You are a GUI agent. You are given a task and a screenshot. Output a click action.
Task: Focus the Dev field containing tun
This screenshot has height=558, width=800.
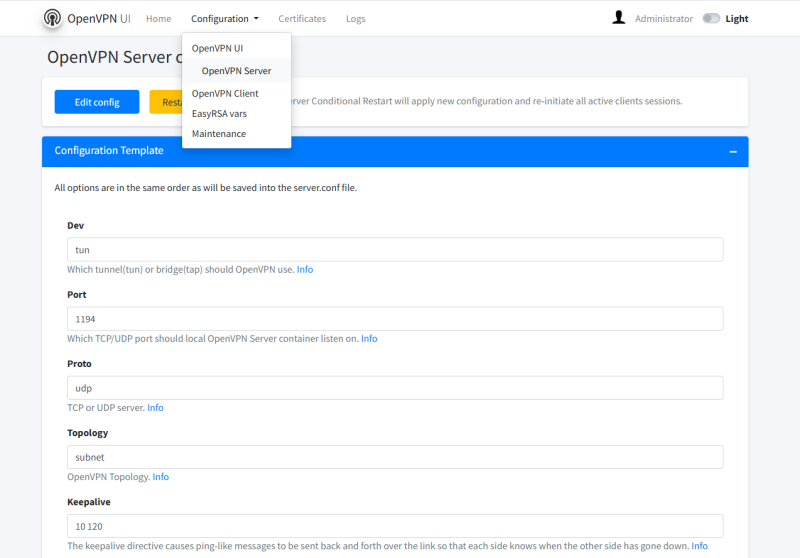point(395,249)
